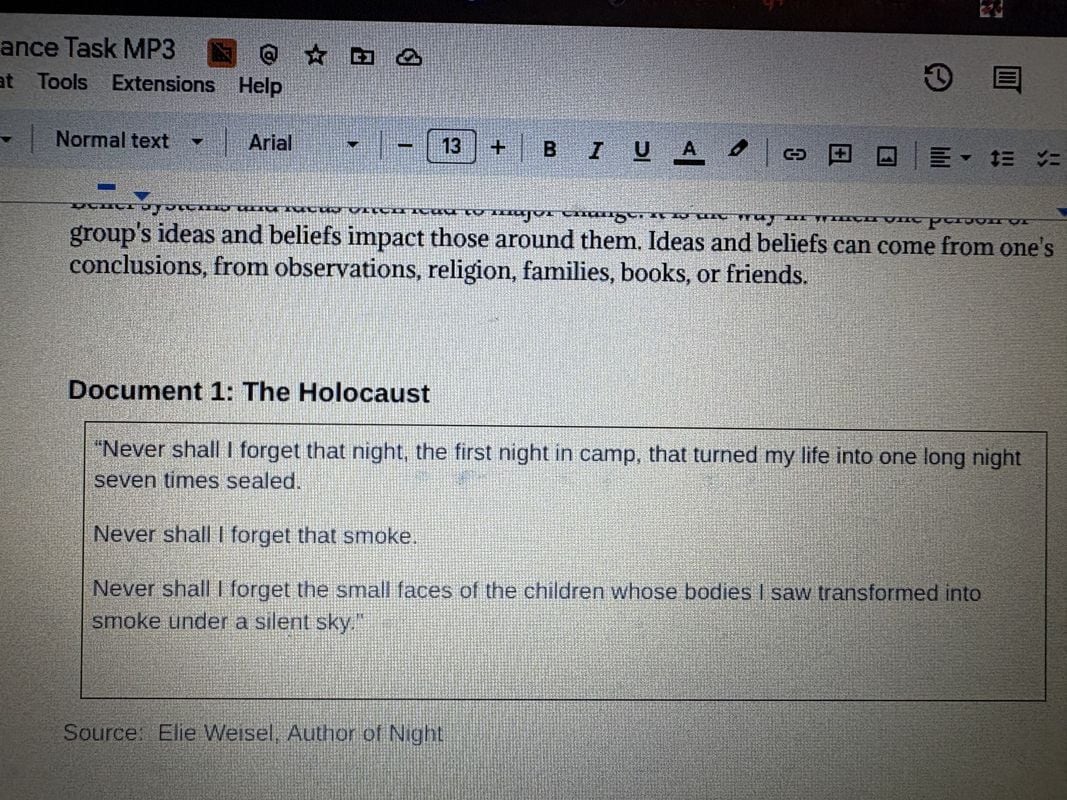Star this document with the star icon

point(315,55)
